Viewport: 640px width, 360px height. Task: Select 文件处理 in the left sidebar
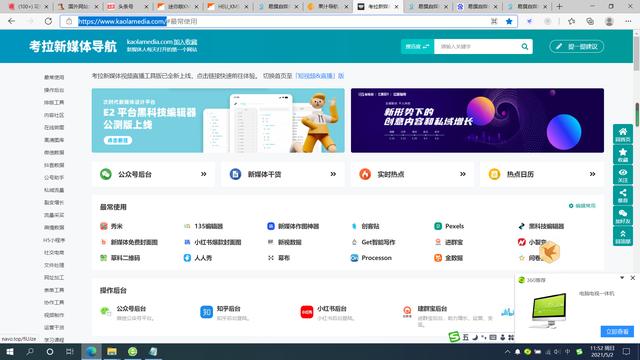54,265
